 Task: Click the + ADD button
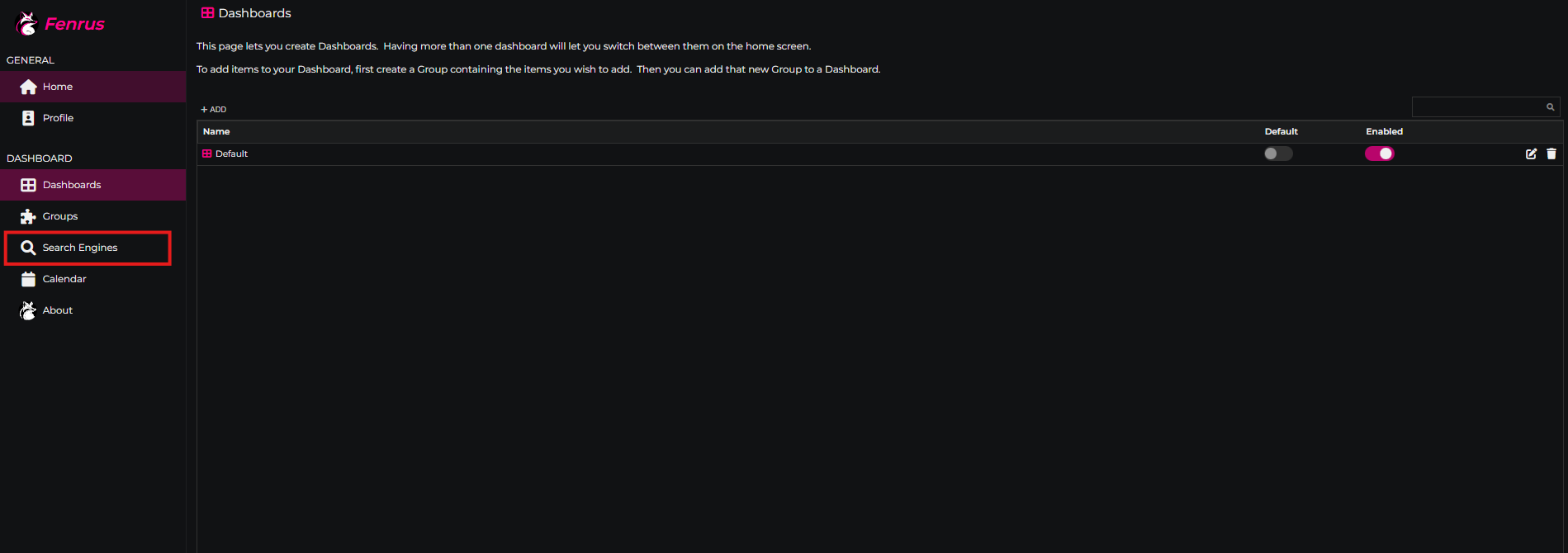[214, 109]
